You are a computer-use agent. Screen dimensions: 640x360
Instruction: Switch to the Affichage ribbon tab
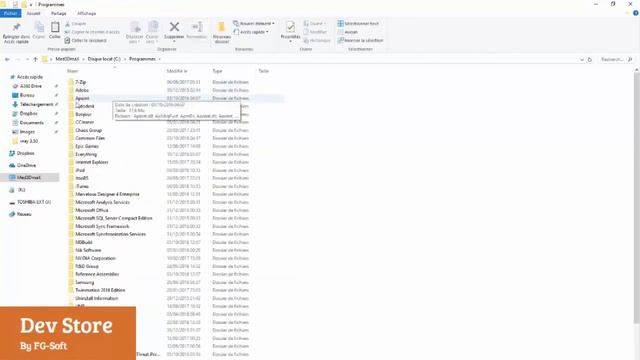tap(87, 13)
